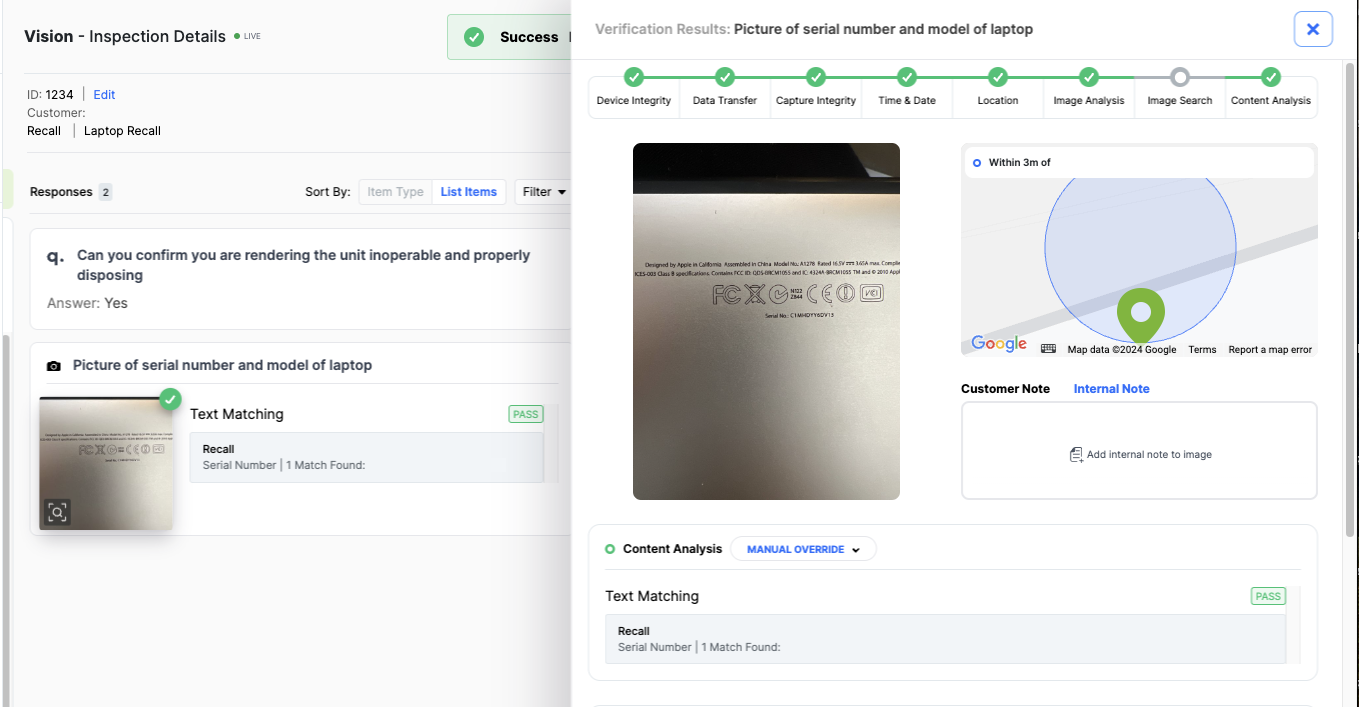Sort responses by List Items
Screen dimensions: 1359x707
(469, 192)
